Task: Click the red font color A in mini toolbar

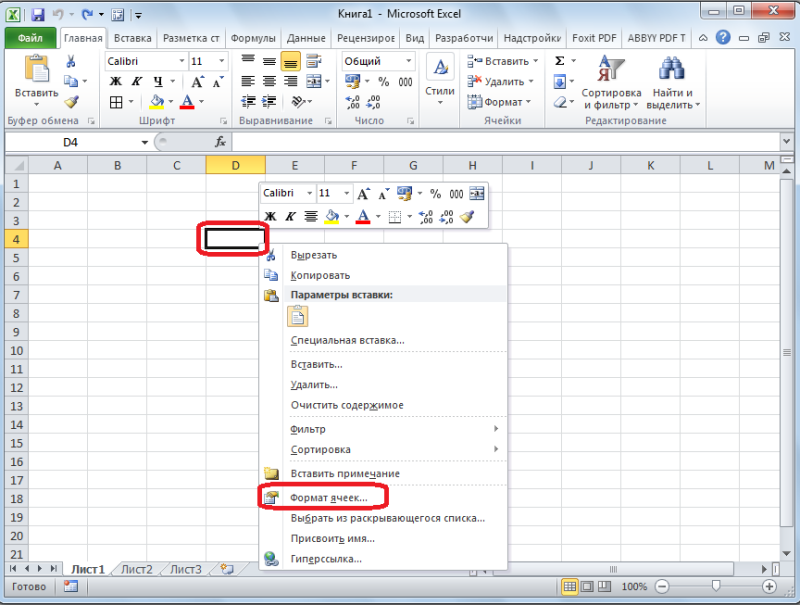Action: (363, 217)
